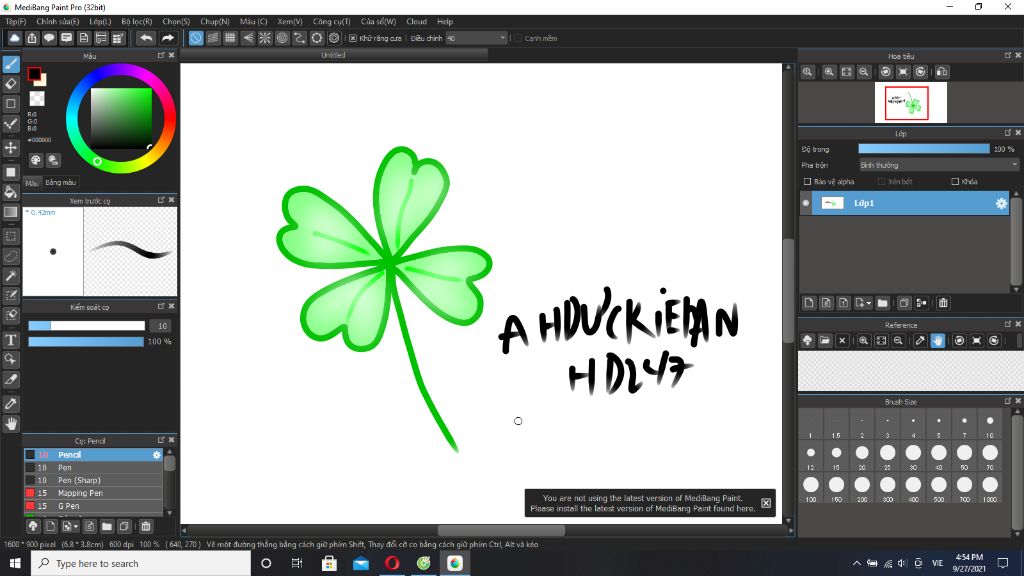Click the Type here to search box

click(x=140, y=563)
